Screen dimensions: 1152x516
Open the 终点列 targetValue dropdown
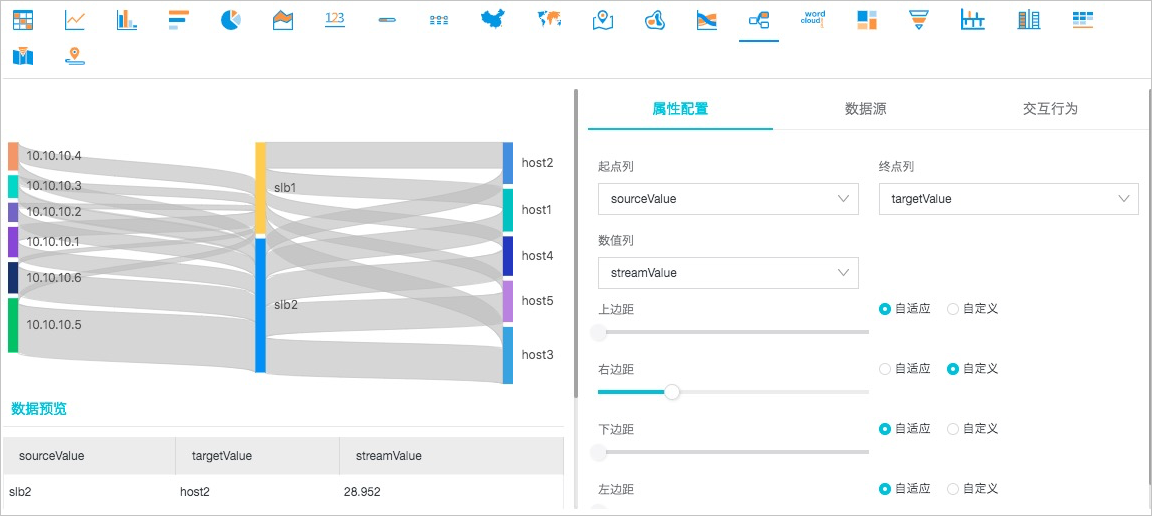tap(1009, 198)
